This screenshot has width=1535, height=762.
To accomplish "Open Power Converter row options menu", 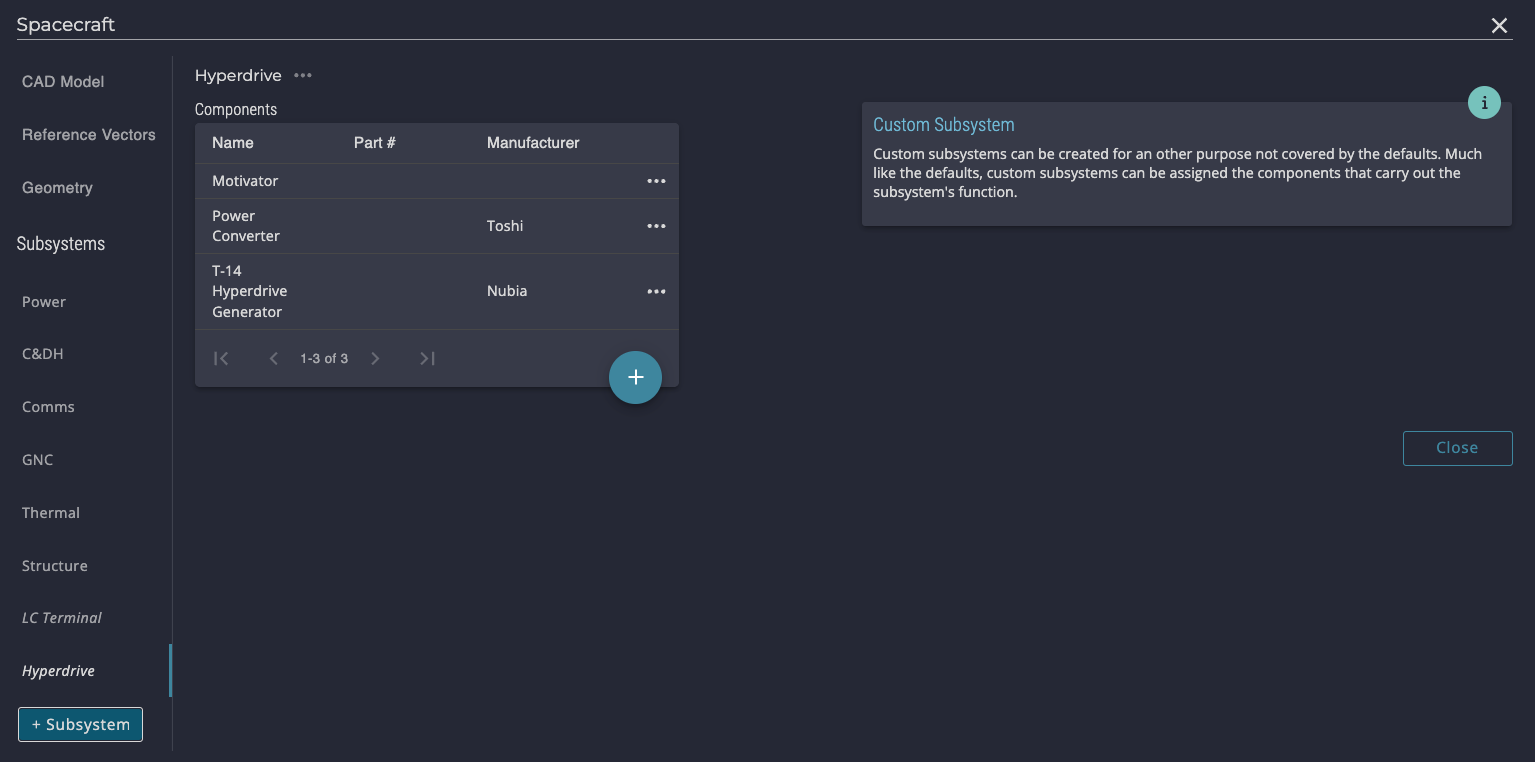I will coord(656,226).
